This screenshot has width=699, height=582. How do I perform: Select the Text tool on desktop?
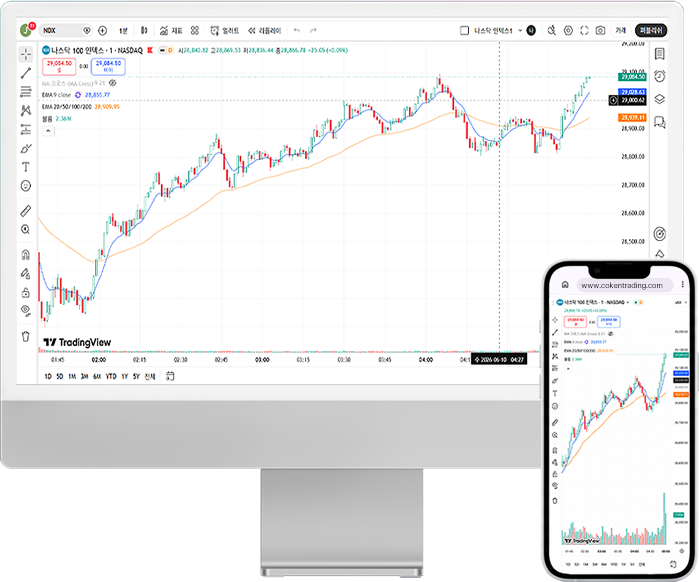26,167
